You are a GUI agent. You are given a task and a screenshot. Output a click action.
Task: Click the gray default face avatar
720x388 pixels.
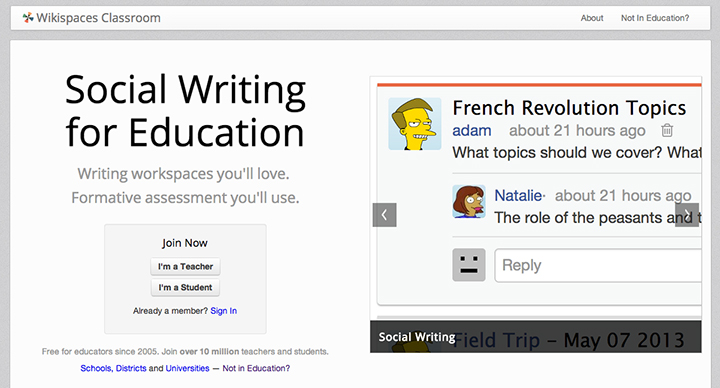tap(469, 265)
